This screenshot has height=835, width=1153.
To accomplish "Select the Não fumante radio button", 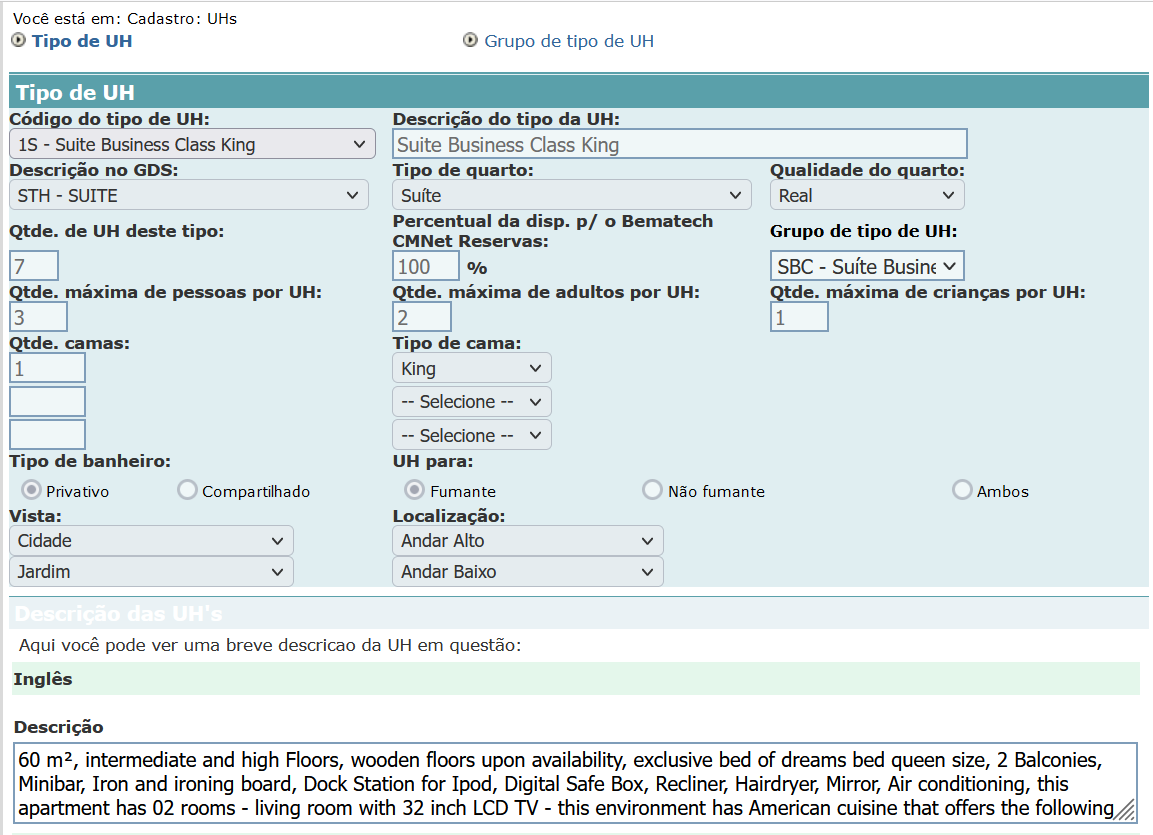I will 652,490.
